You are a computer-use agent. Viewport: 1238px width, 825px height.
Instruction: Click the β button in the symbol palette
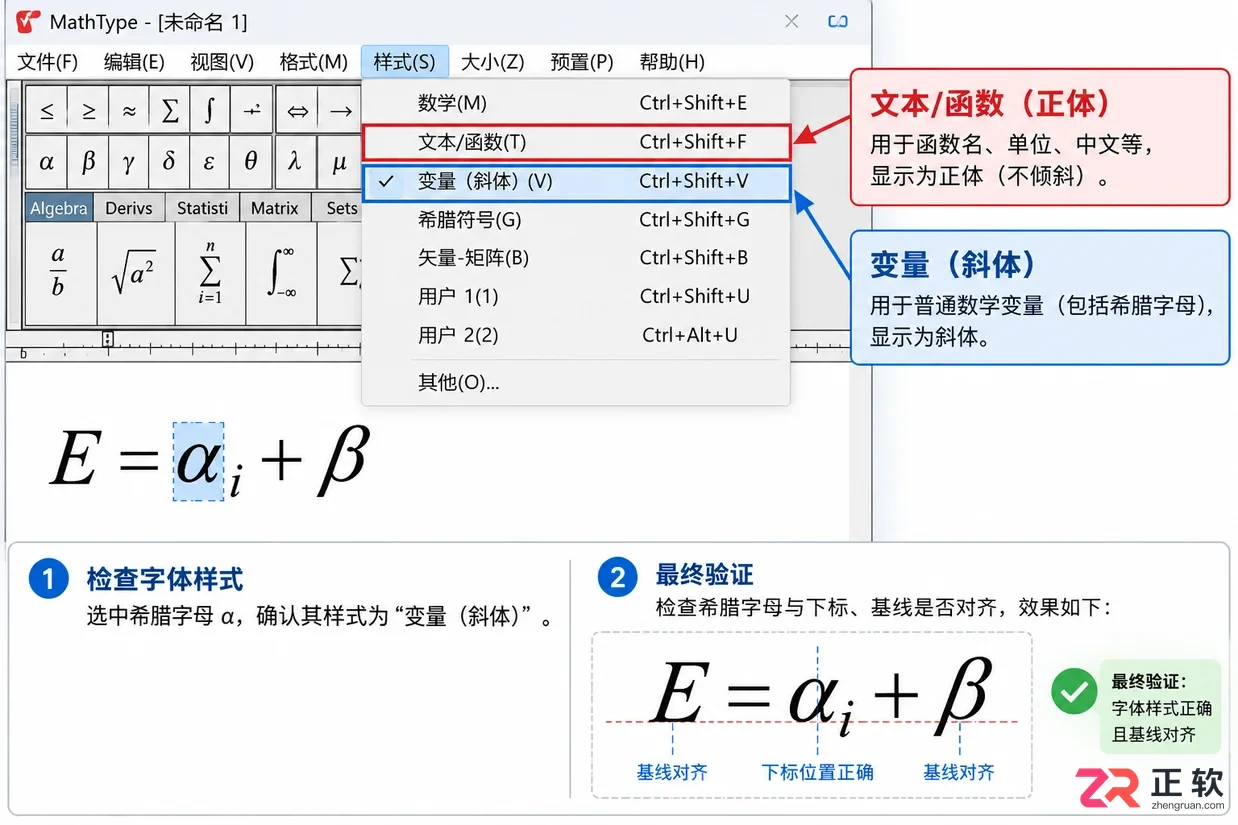(88, 161)
